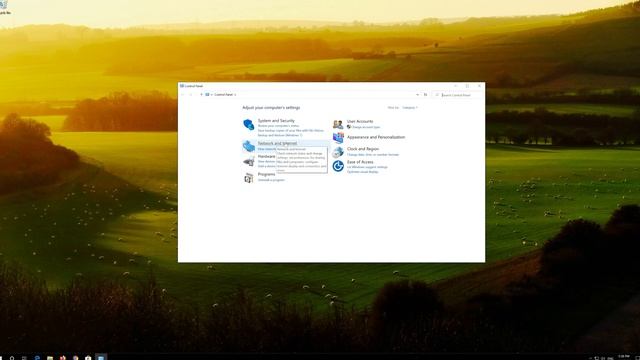The image size is (640, 360).
Task: Open the System and Security shield icon
Action: point(249,124)
